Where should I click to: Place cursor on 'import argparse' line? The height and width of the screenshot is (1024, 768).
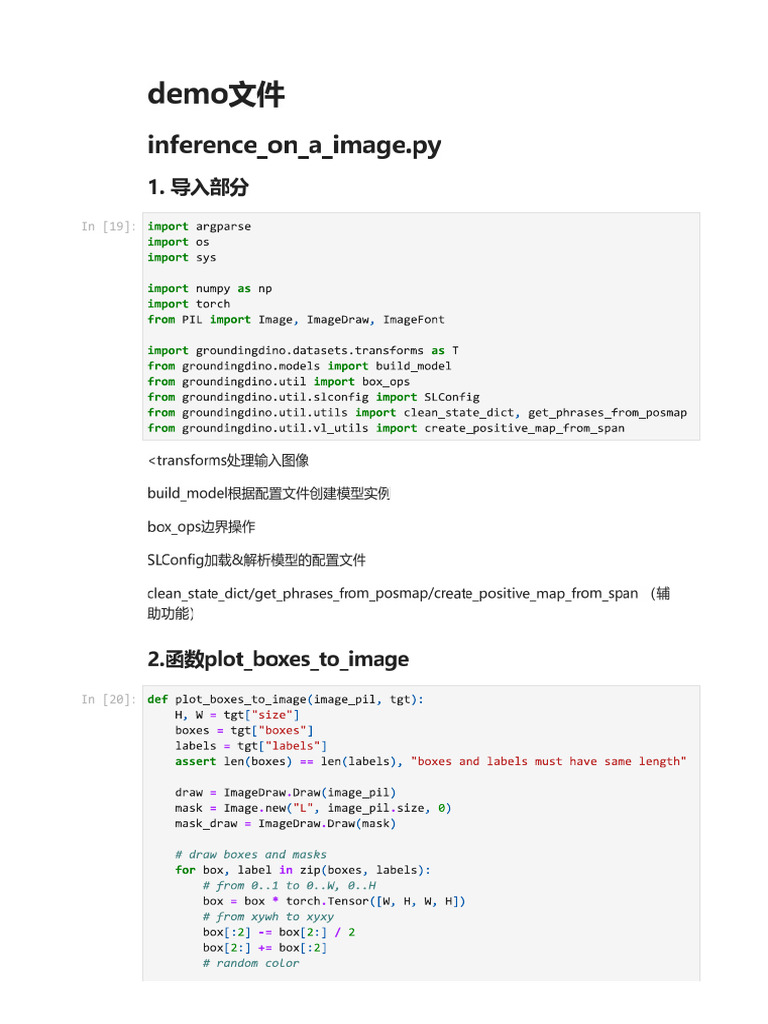[x=199, y=227]
